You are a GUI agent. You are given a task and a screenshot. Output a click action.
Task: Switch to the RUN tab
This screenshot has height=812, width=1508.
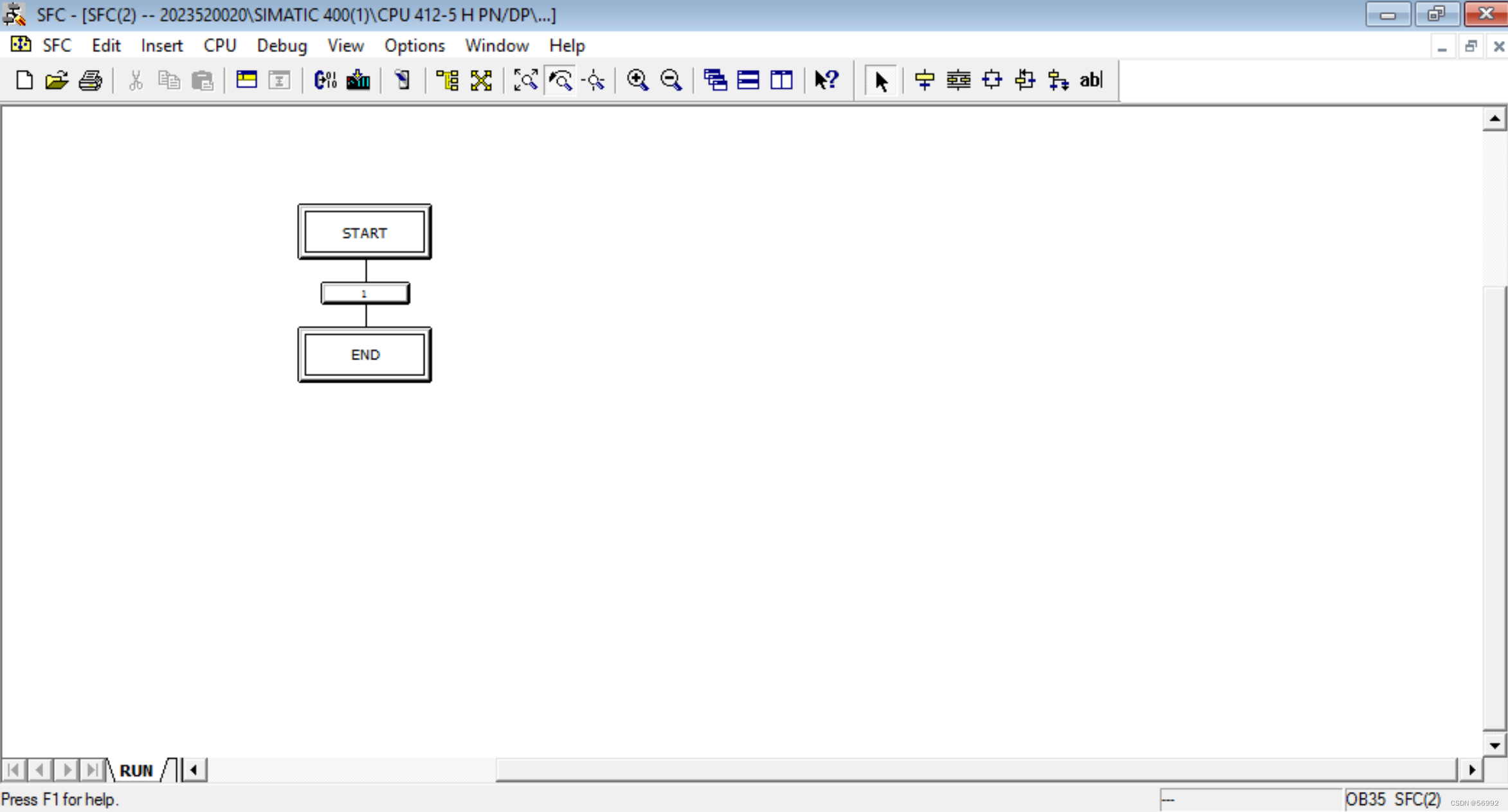coord(135,770)
